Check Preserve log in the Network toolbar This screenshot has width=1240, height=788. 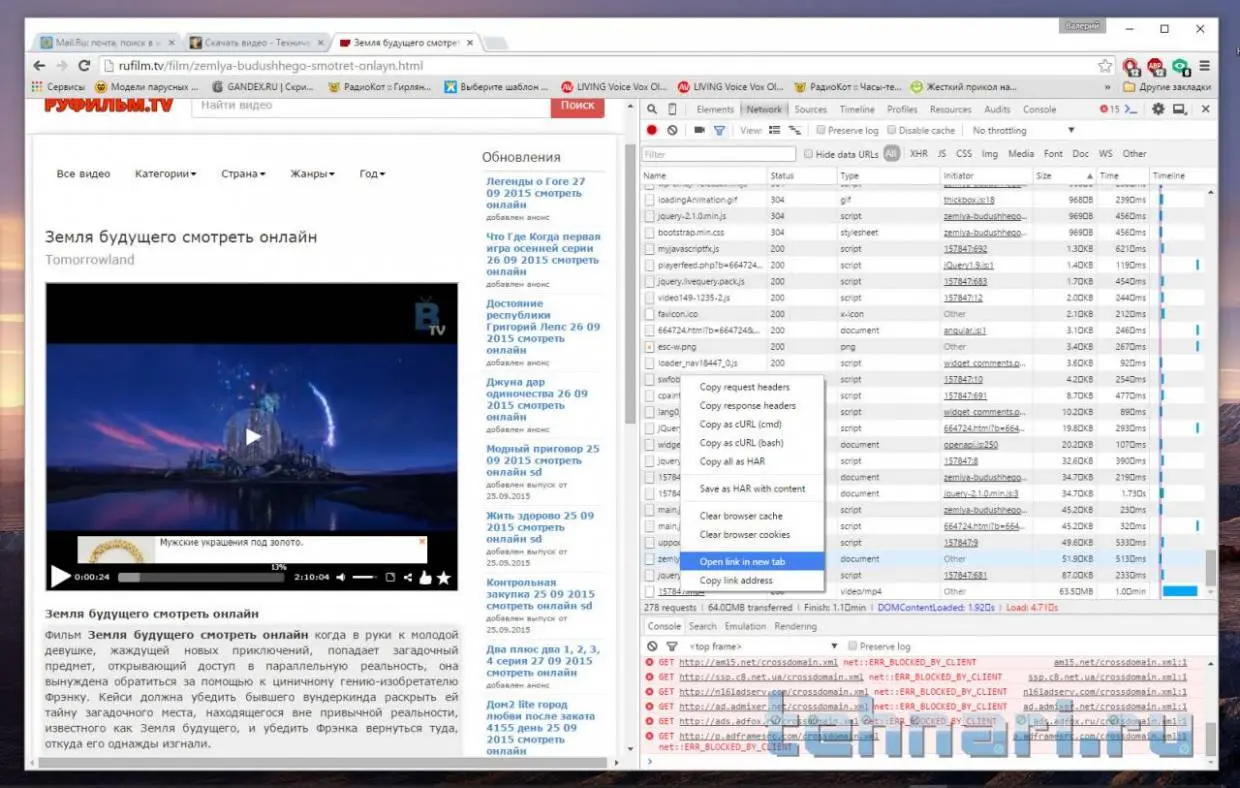[x=821, y=131]
